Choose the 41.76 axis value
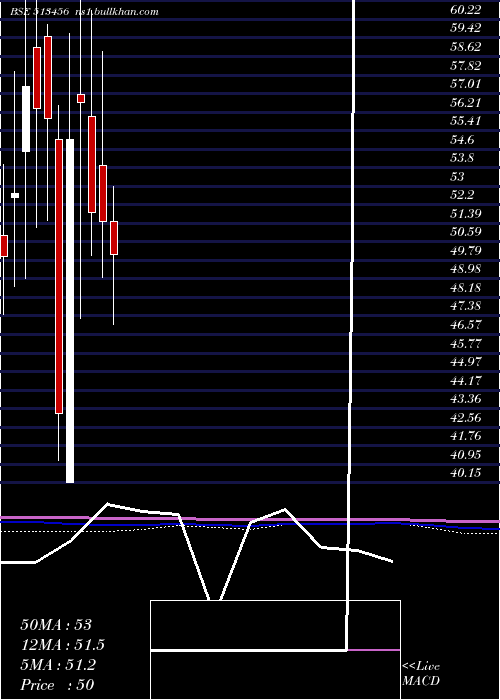This screenshot has height=700, width=500. click(466, 436)
